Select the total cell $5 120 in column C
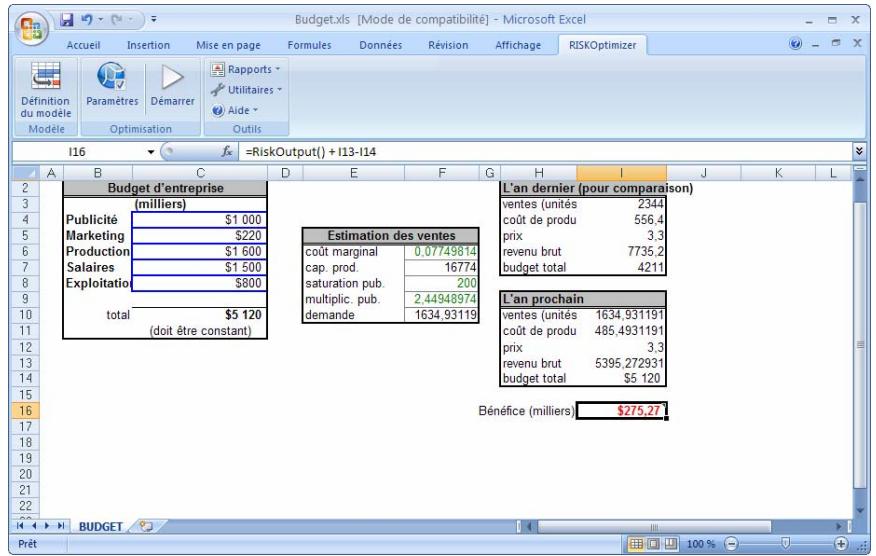Viewport: 876px width, 556px height. [x=199, y=315]
